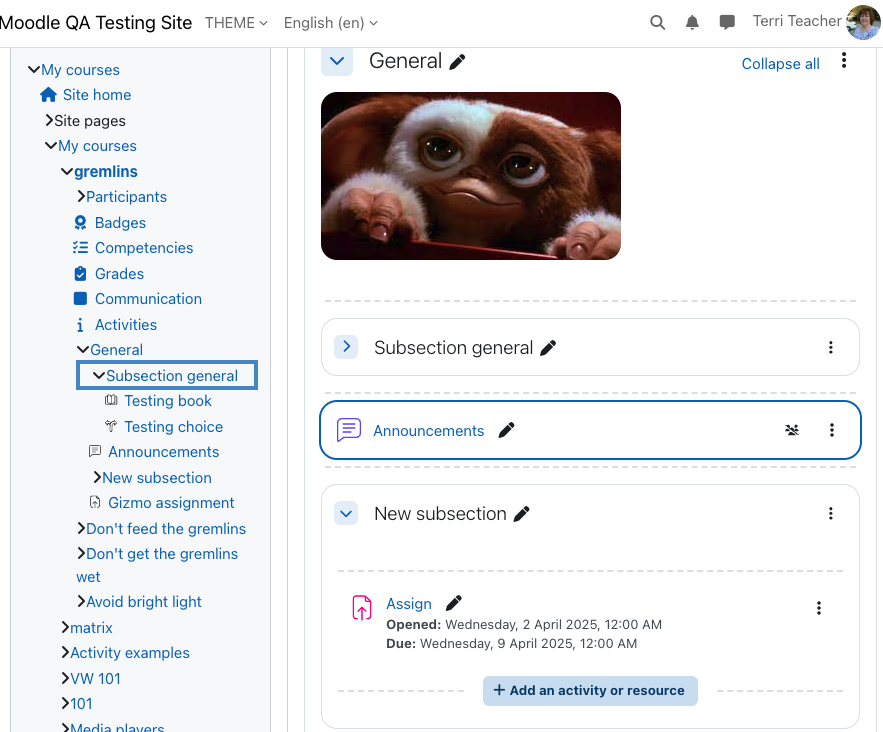Click the Competencies checklist icon
This screenshot has width=883, height=732.
tap(81, 248)
